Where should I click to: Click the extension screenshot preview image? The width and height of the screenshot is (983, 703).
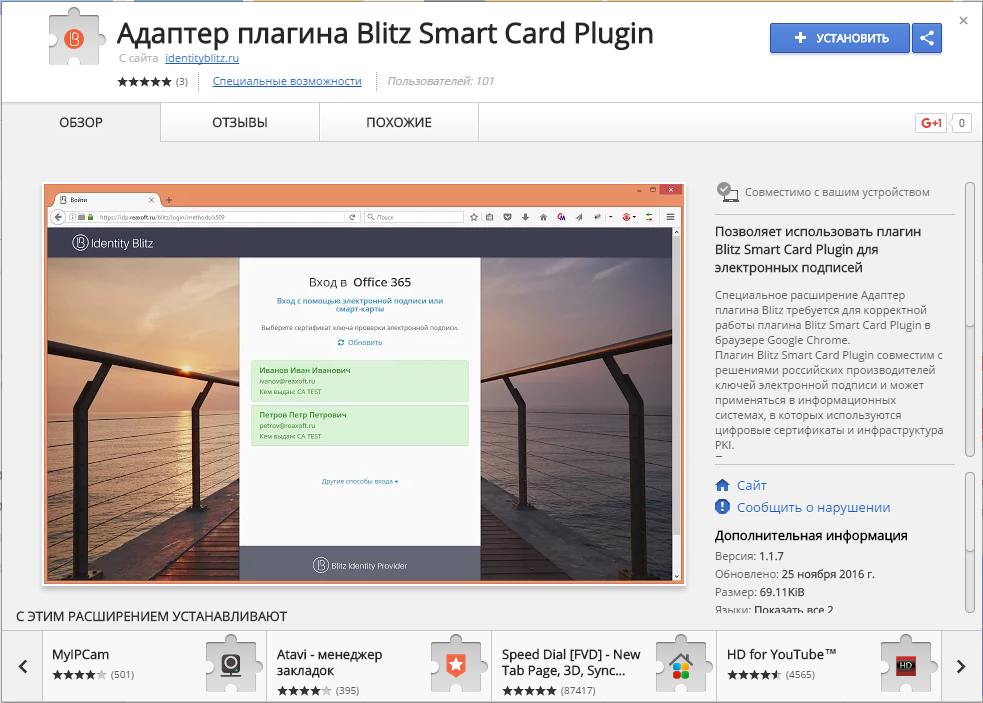364,383
